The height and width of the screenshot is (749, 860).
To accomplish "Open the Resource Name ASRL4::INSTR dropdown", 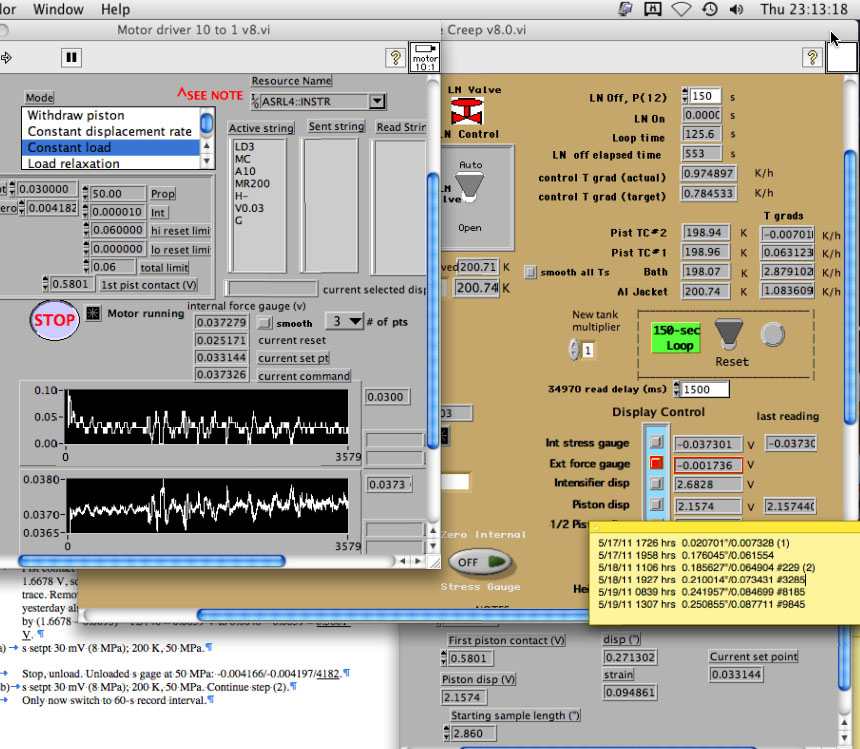I will 376,101.
